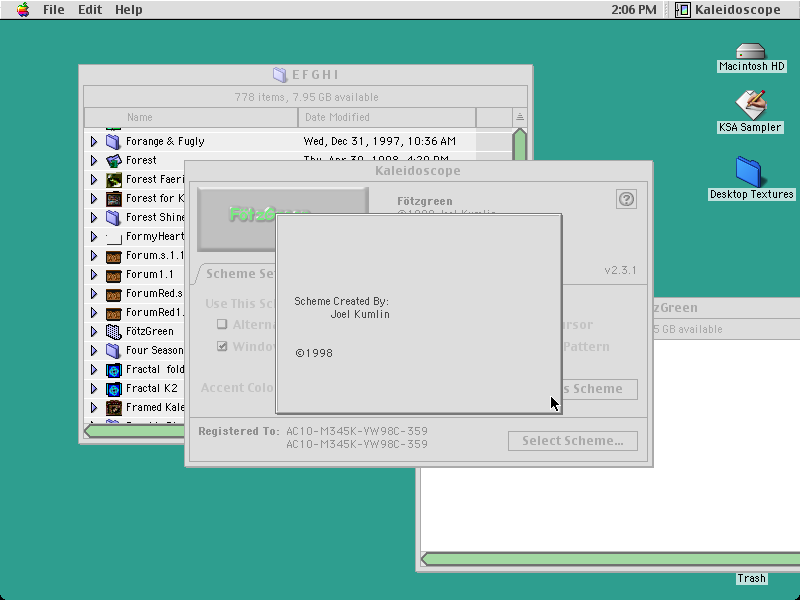This screenshot has height=600, width=800.
Task: Expand the Four Season folder triangle
Action: point(94,351)
